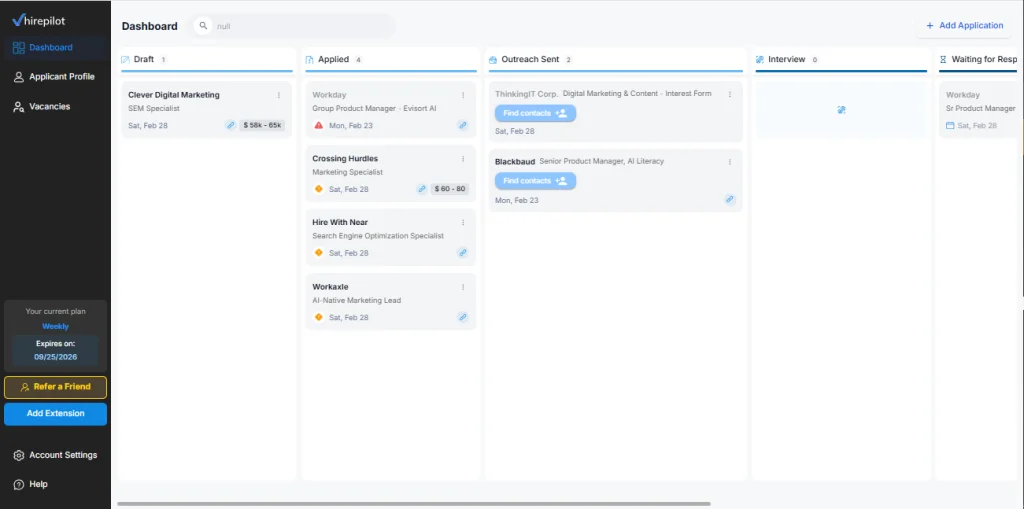Screen dimensions: 1024x509
Task: Click the search magnifier icon
Action: pos(203,26)
